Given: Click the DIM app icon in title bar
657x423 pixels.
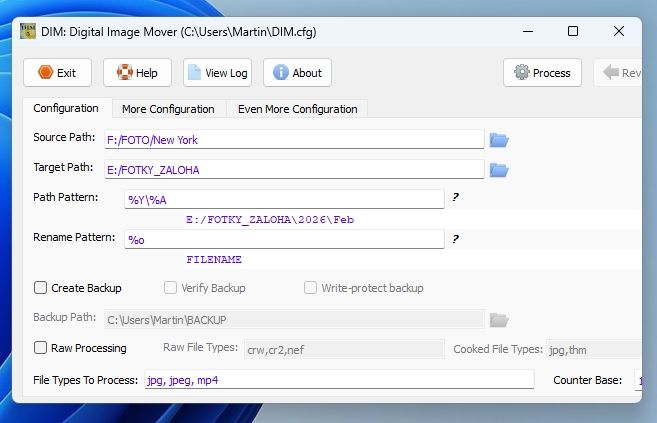Looking at the screenshot, I should [29, 31].
